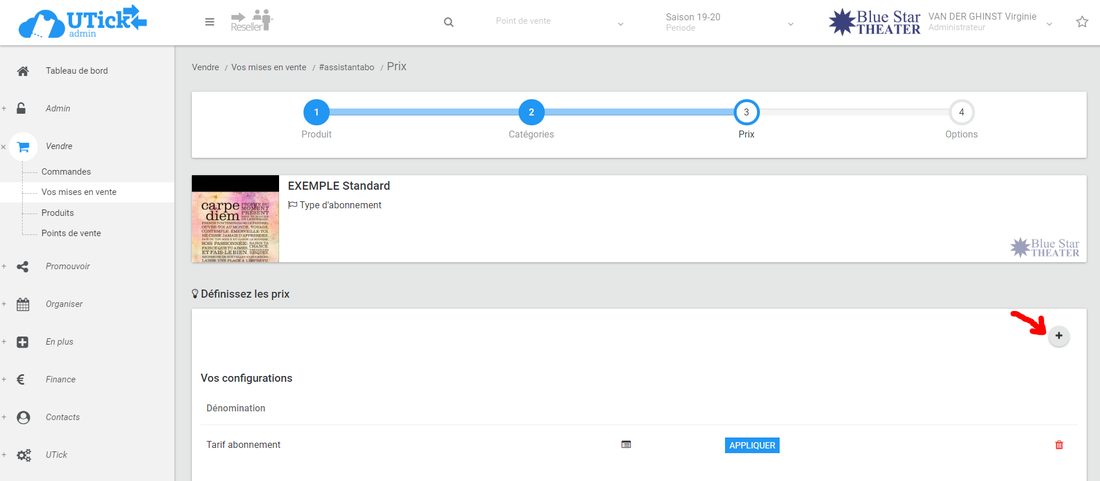Click the Reseller icon in top bar
Screen dimensions: 1100x481
(251, 22)
